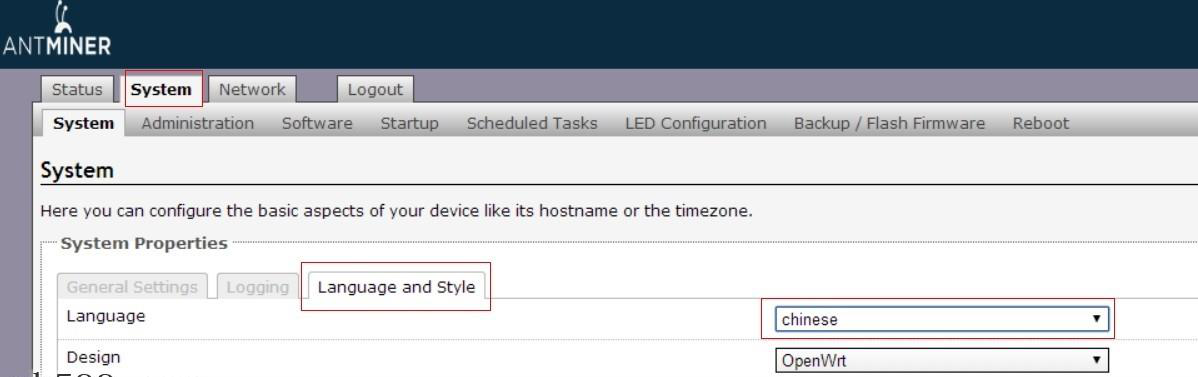Image resolution: width=1200 pixels, height=377 pixels.
Task: Click the System Properties section legend
Action: click(x=145, y=244)
